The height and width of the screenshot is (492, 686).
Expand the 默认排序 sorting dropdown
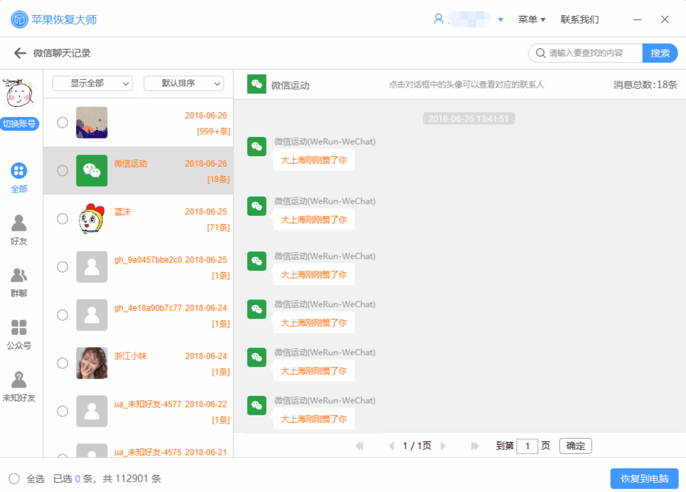[x=183, y=84]
